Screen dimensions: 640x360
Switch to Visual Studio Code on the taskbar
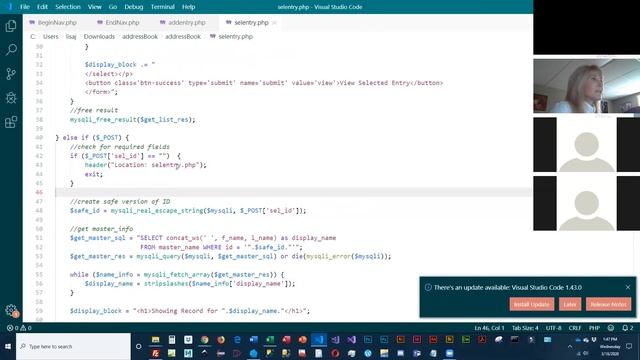pyautogui.click(x=319, y=340)
